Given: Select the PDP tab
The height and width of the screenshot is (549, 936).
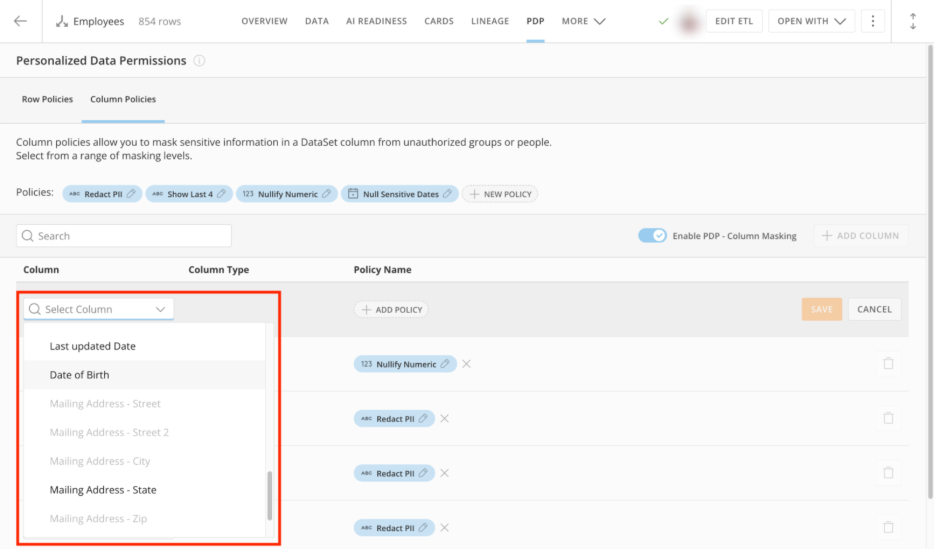Looking at the screenshot, I should 535,21.
